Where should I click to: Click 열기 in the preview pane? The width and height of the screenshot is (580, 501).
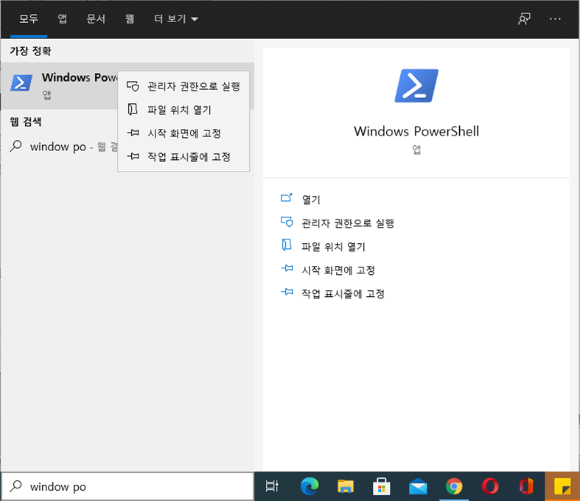point(311,199)
